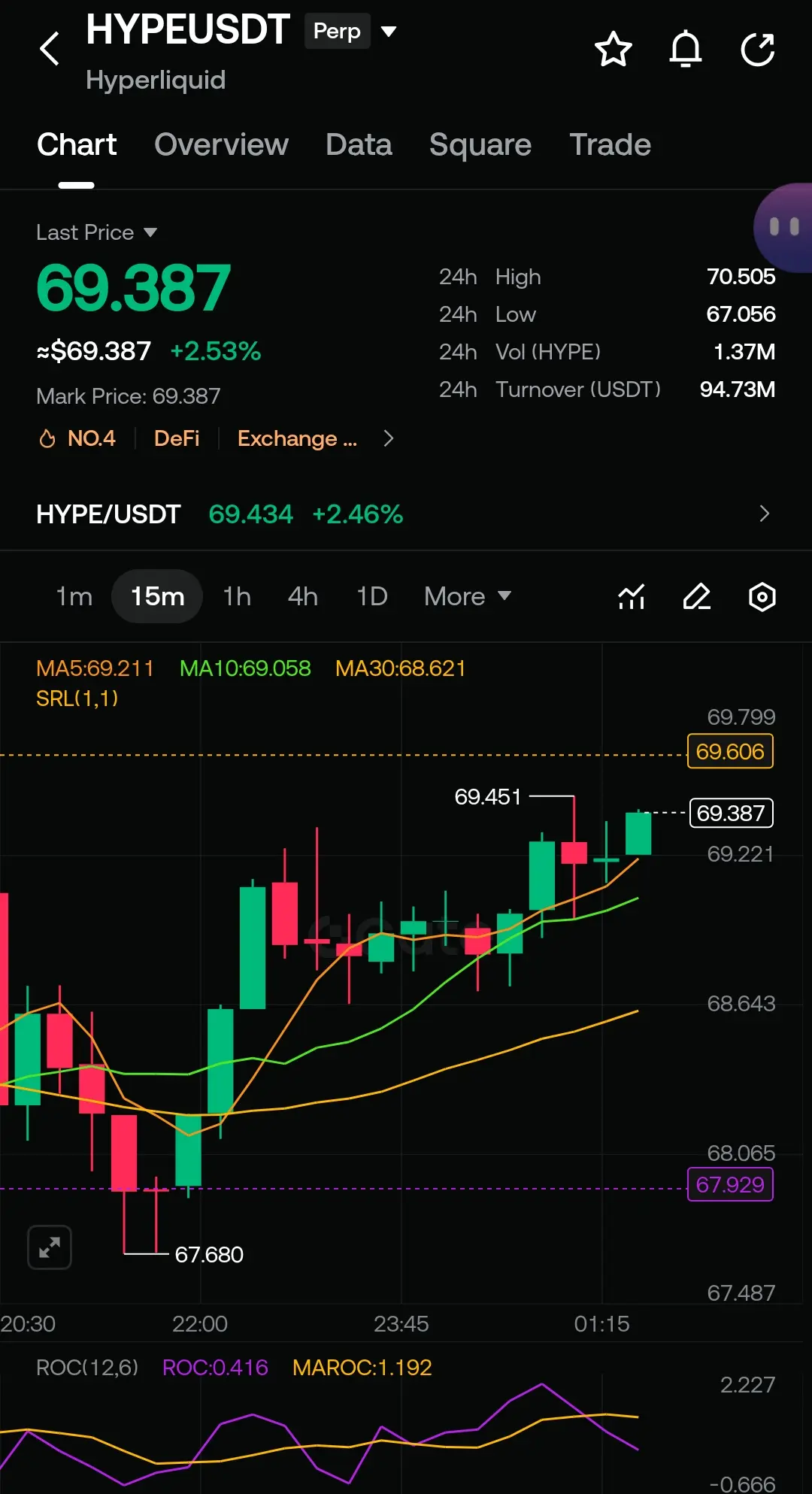Tap the 24h Low value 67.056
Screen dimensions: 812x1494
[x=741, y=314]
